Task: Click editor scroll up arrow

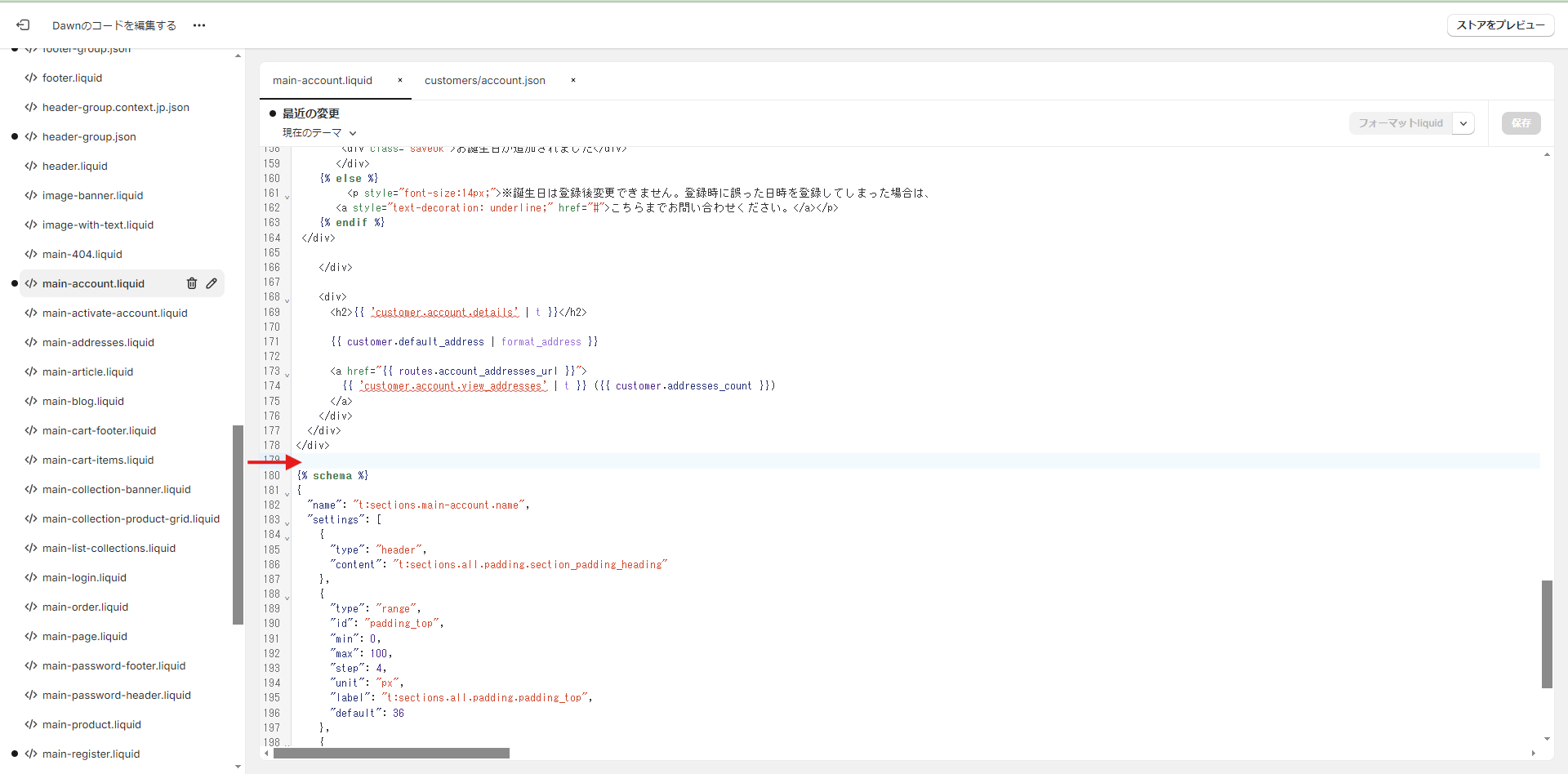Action: (x=1547, y=154)
